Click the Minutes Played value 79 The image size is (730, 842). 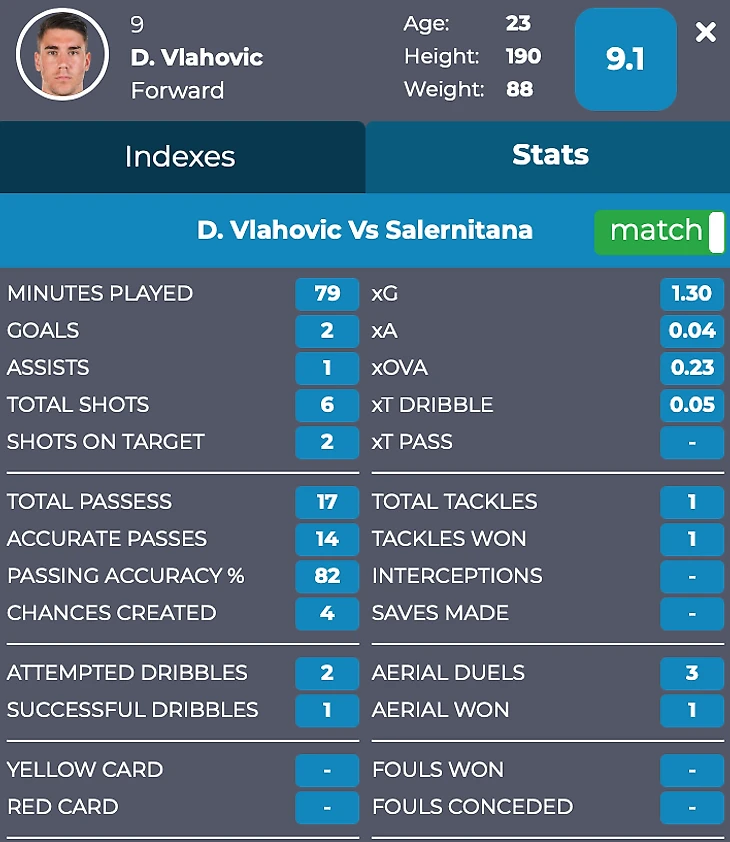pyautogui.click(x=327, y=294)
